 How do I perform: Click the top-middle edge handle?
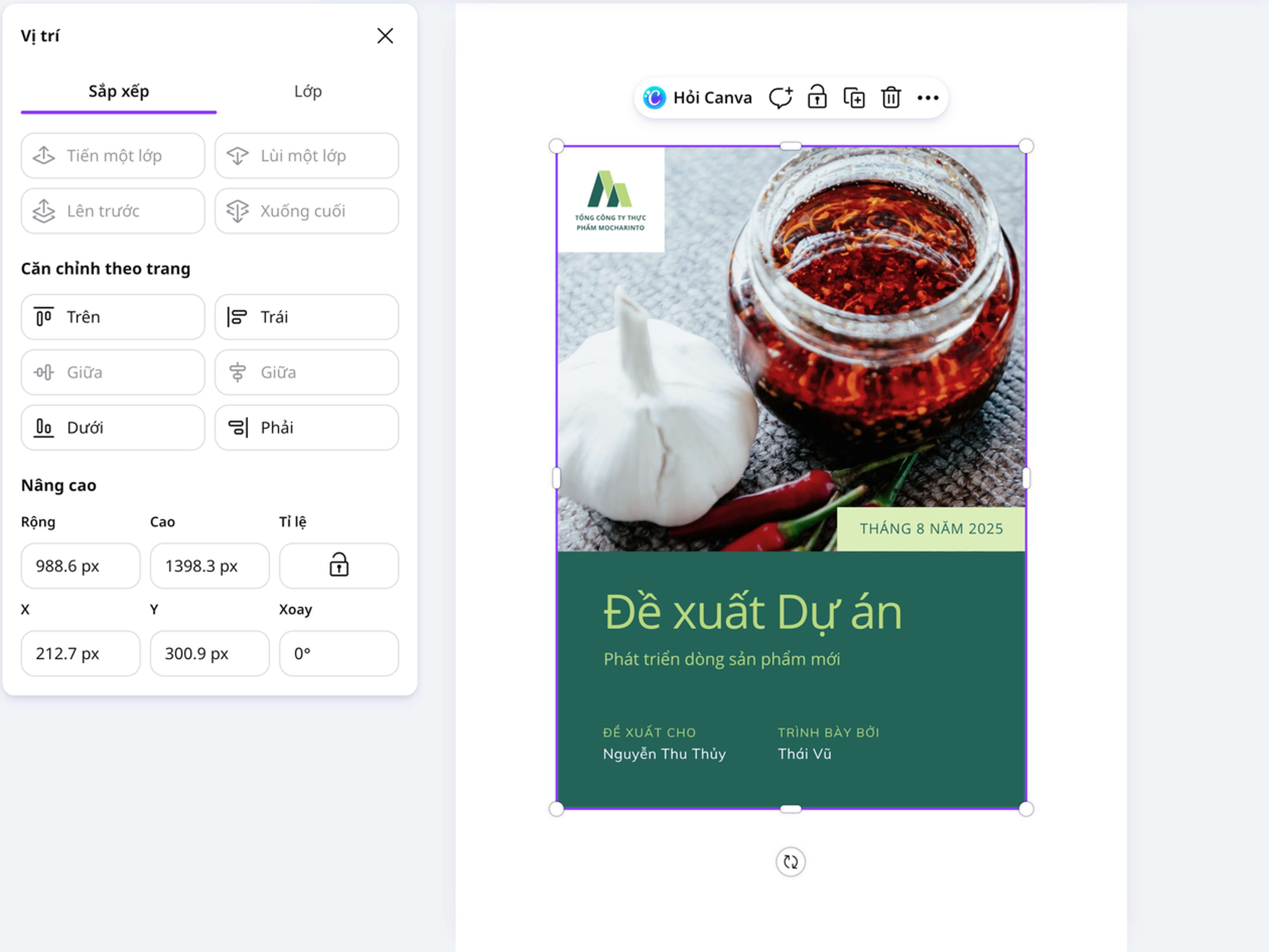pos(791,146)
